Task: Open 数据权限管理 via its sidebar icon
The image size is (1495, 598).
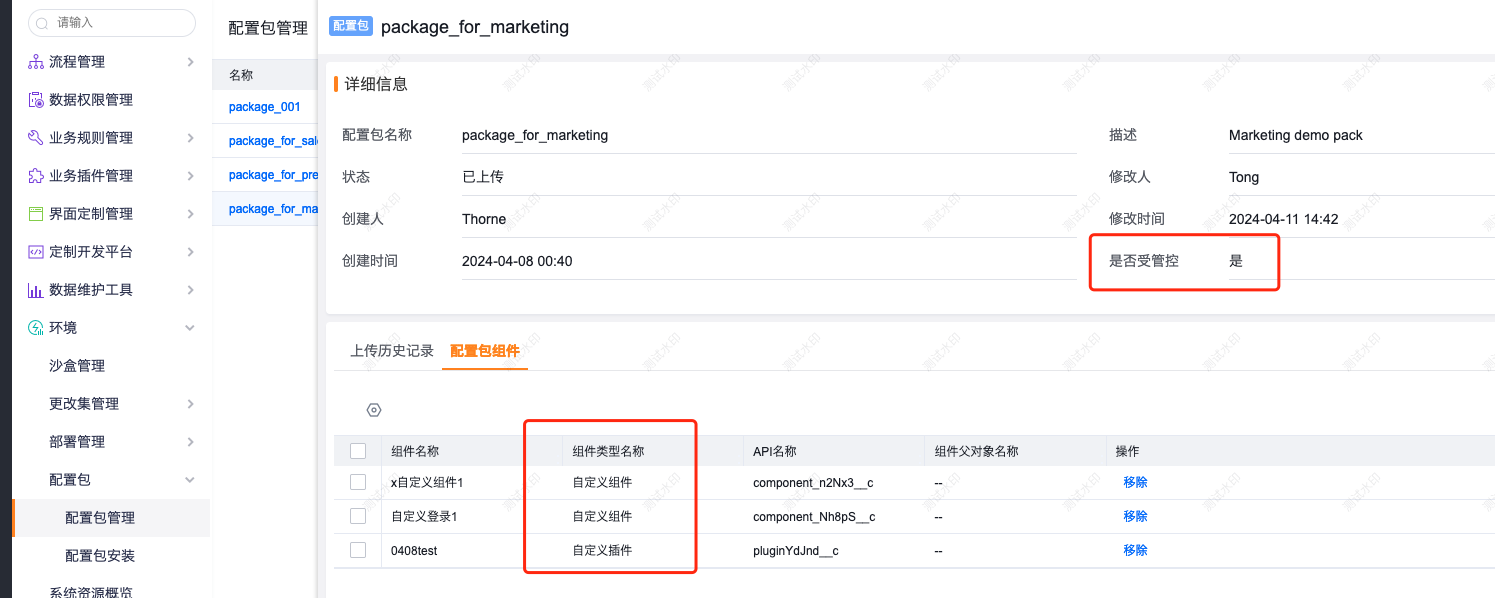Action: tap(32, 99)
